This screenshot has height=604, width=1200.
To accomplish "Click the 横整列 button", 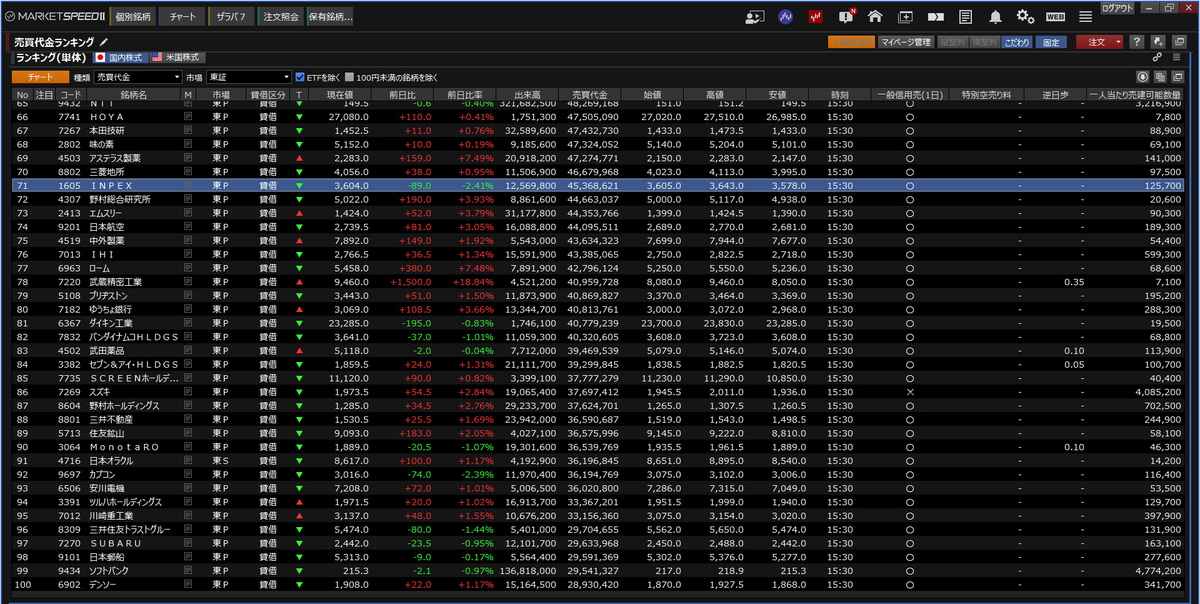I will pos(984,42).
